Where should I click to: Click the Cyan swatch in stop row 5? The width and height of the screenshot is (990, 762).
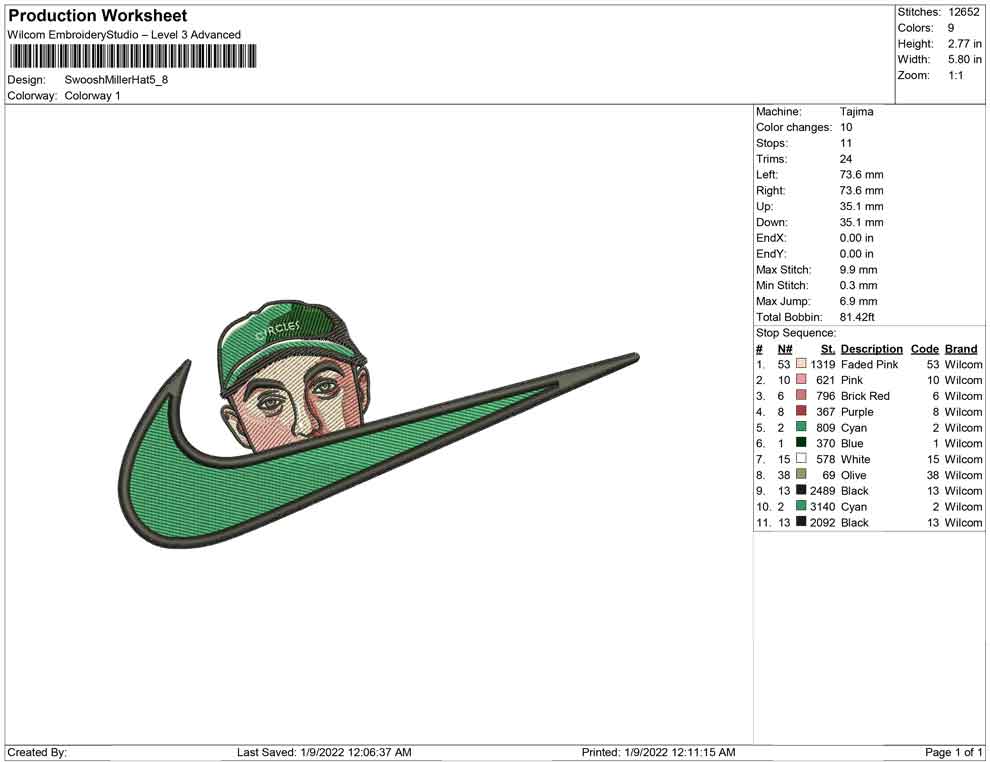[x=801, y=427]
